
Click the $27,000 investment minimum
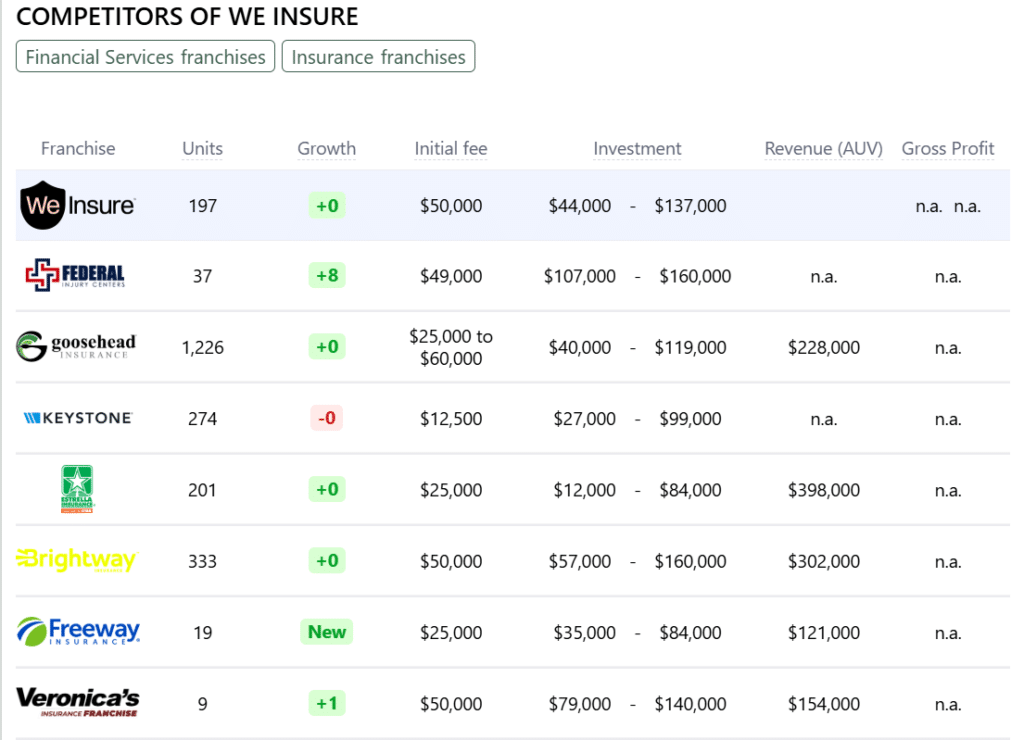click(584, 418)
